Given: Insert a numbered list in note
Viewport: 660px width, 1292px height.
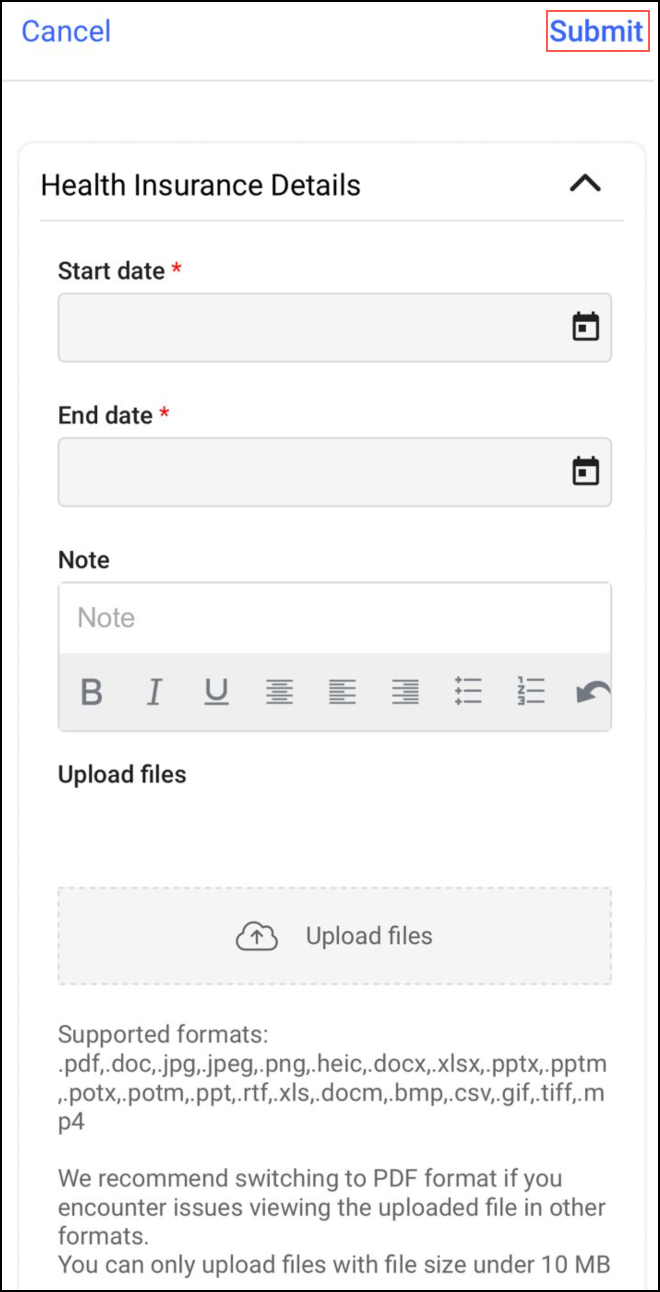Looking at the screenshot, I should (530, 692).
